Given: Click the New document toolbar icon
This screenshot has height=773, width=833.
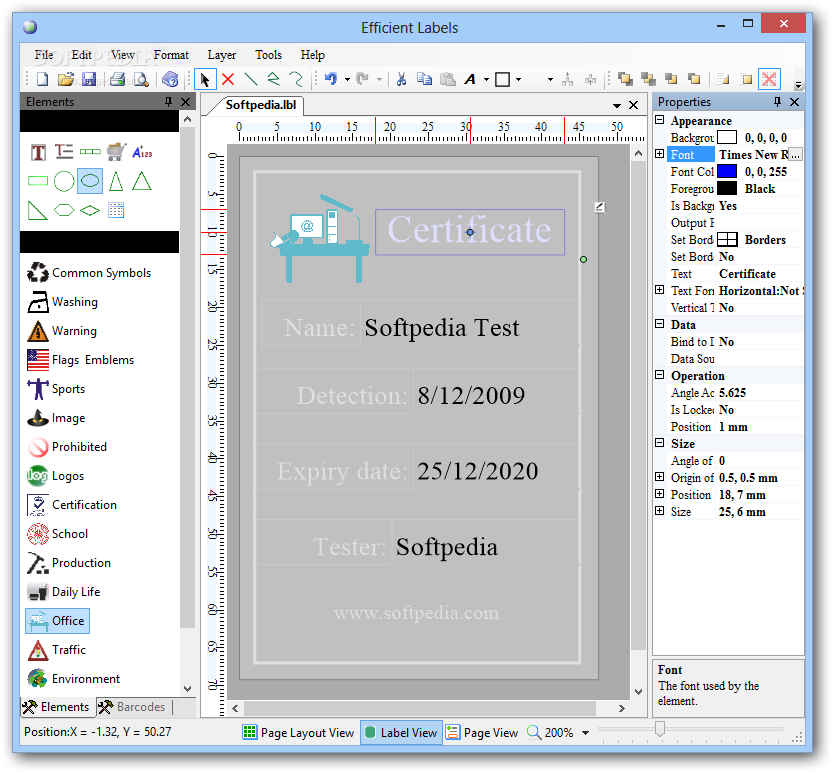Looking at the screenshot, I should pos(42,80).
